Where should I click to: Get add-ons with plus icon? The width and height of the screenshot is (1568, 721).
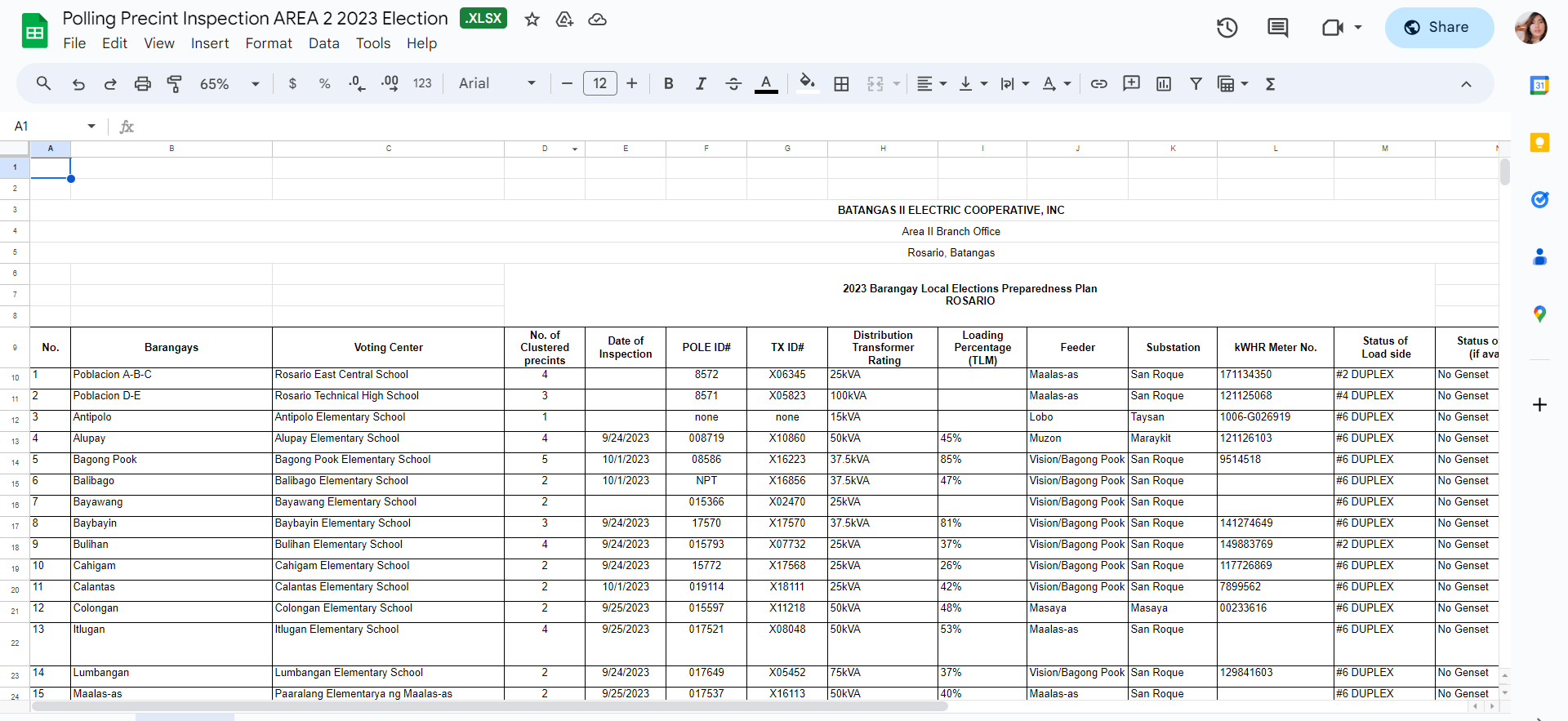click(1539, 404)
